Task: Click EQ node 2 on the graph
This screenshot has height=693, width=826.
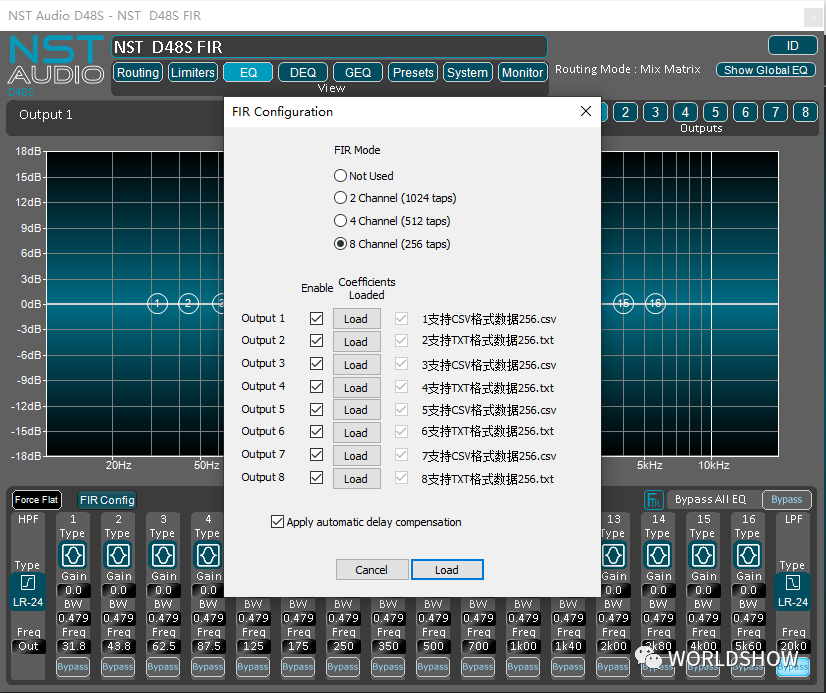Action: click(188, 303)
